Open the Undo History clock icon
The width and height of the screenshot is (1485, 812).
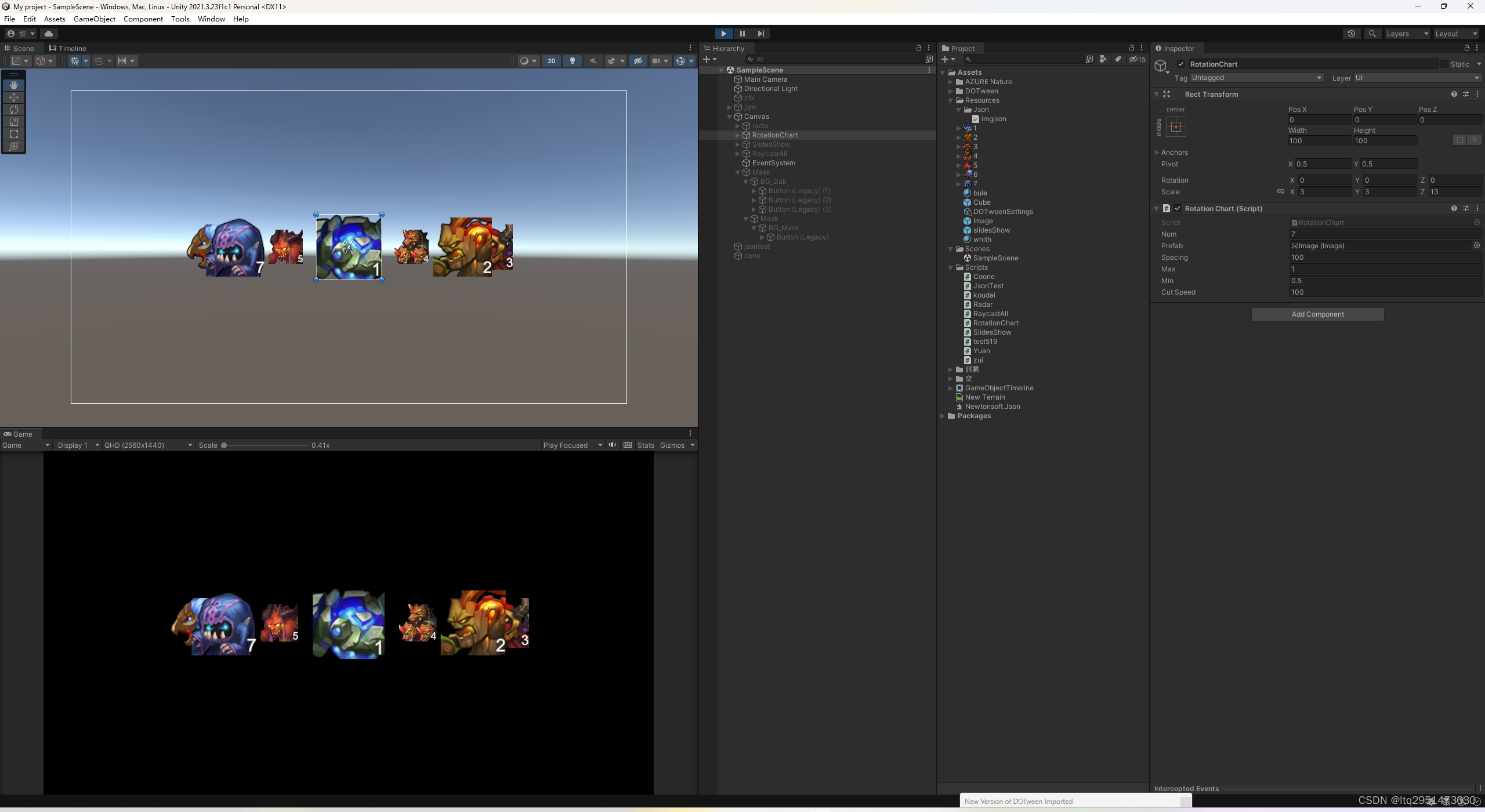[x=1351, y=34]
